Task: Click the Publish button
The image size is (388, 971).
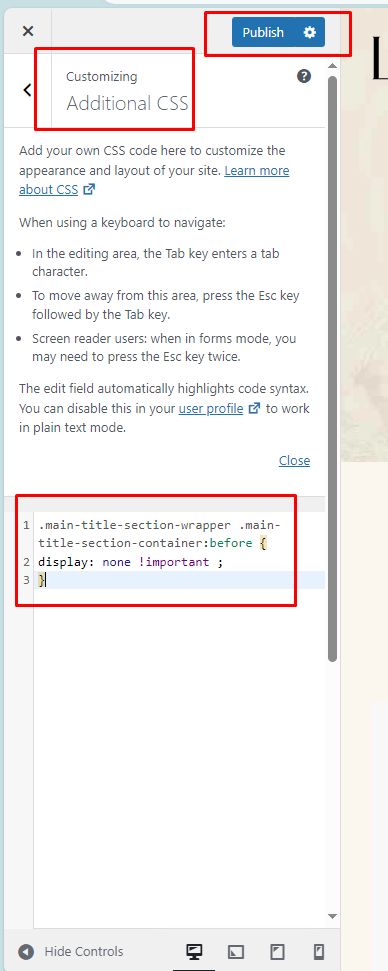Action: (264, 32)
